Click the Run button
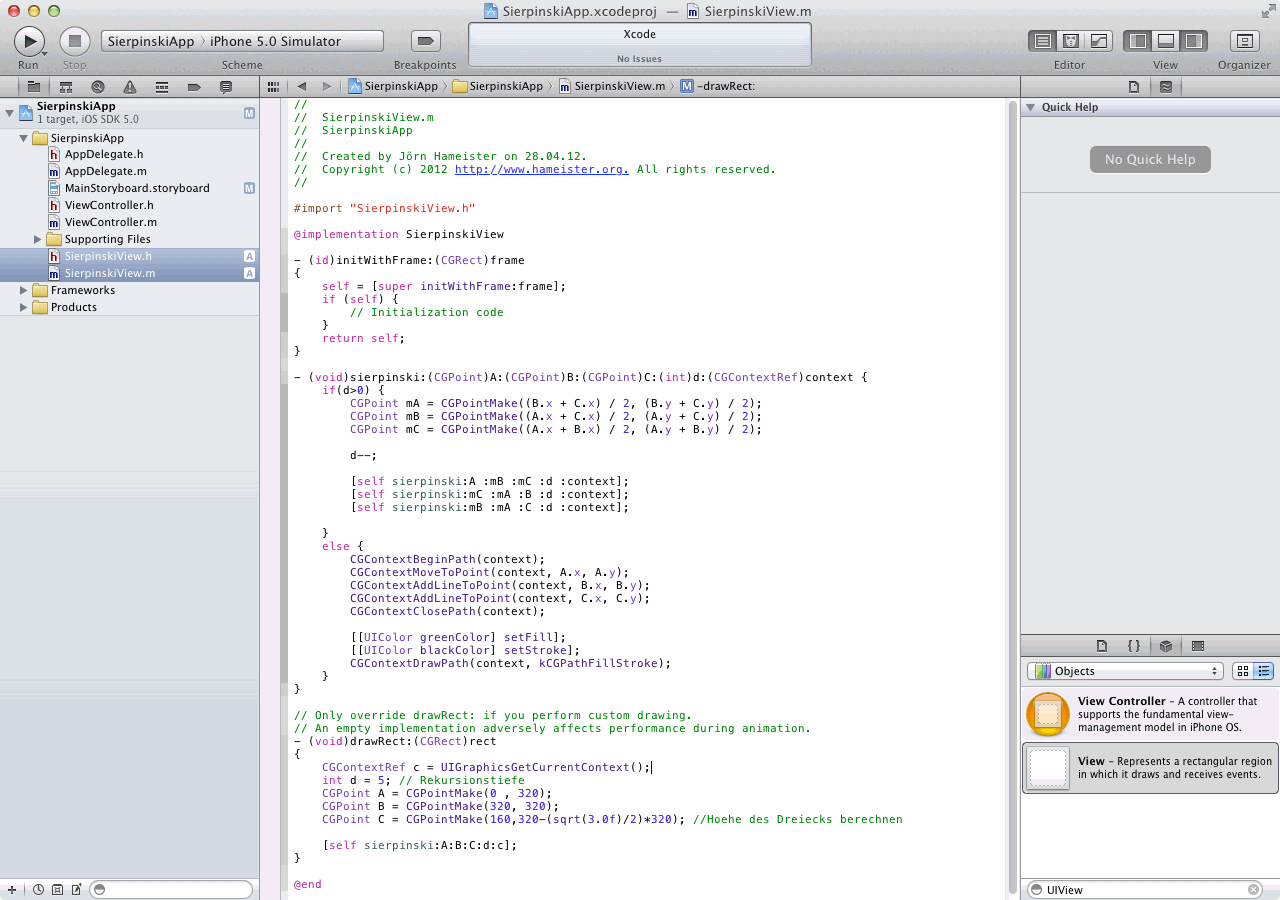Screen dimensions: 1280x900 coord(29,41)
